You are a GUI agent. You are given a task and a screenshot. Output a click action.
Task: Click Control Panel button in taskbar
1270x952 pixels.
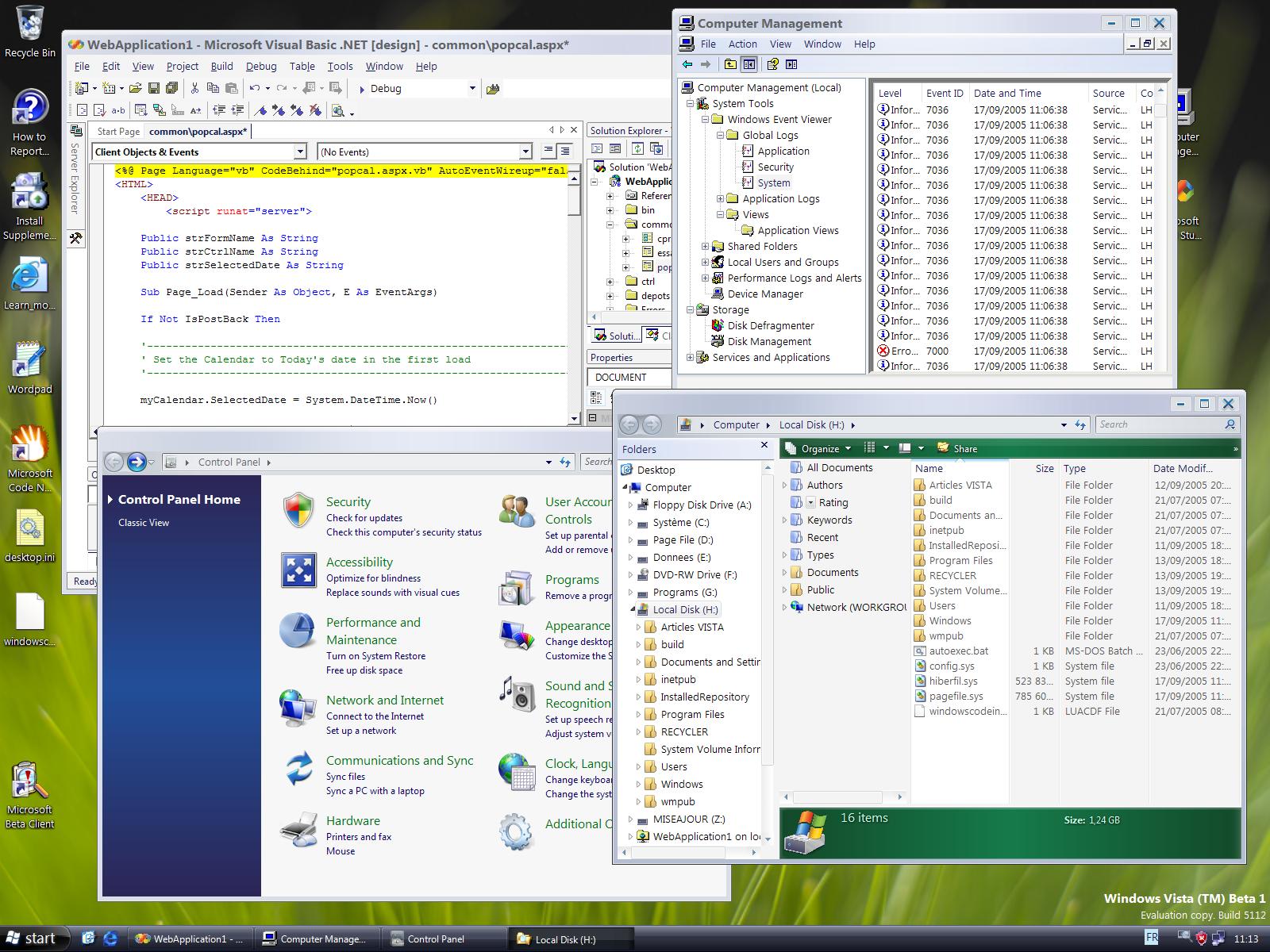(444, 939)
